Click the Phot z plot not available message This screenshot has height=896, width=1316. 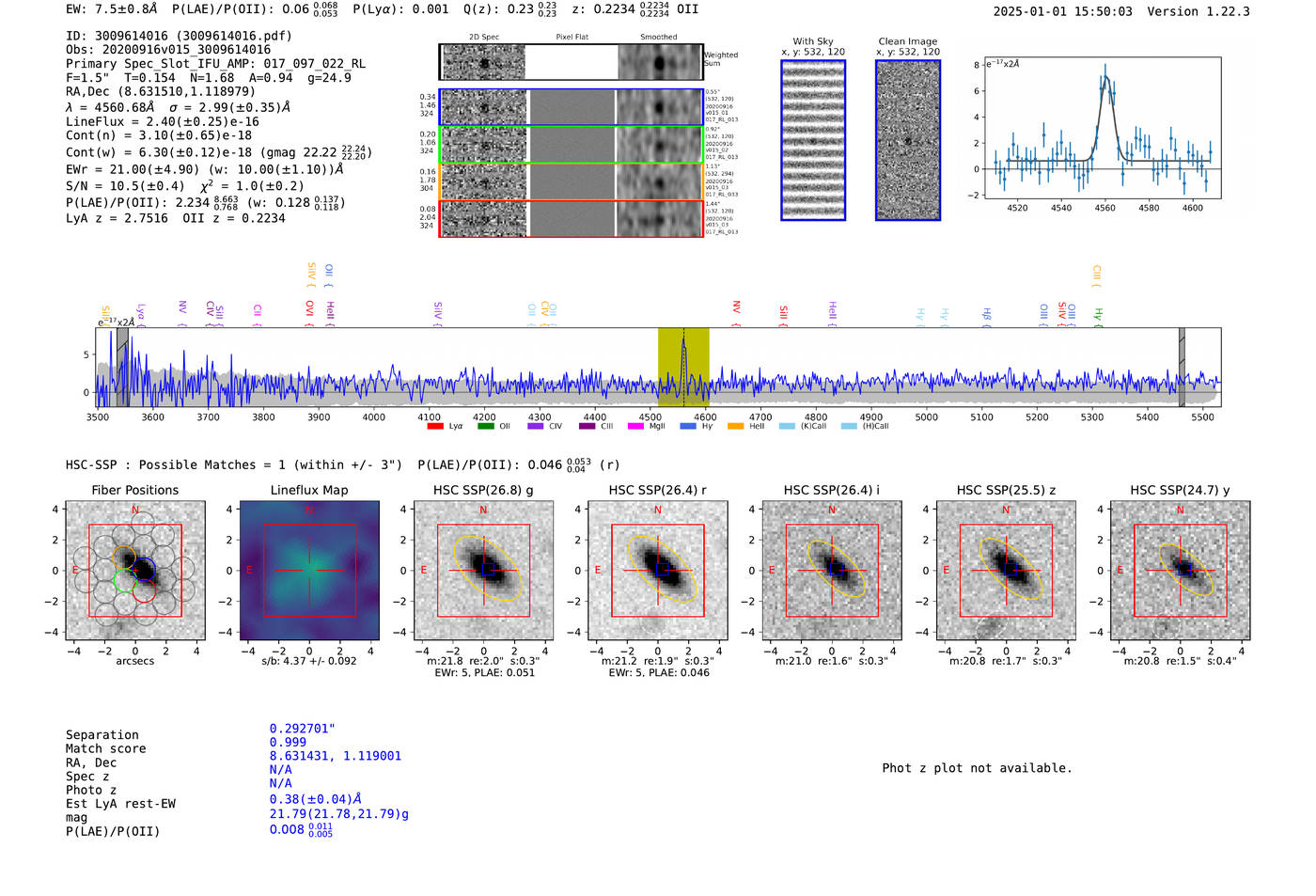tap(977, 768)
